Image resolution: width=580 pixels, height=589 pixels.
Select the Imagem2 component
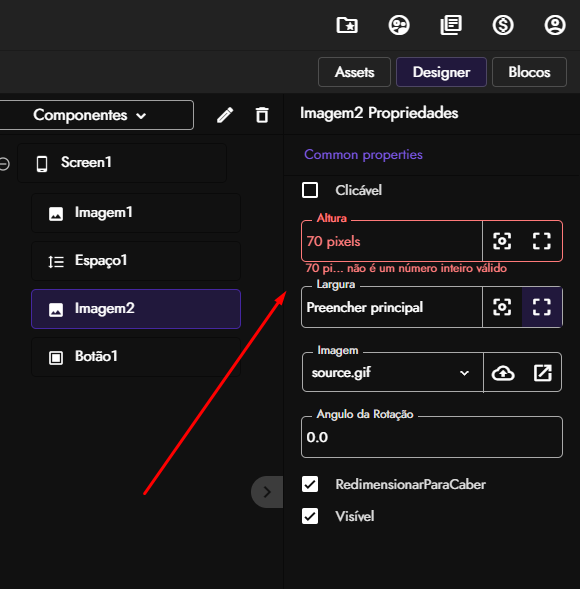(x=136, y=309)
